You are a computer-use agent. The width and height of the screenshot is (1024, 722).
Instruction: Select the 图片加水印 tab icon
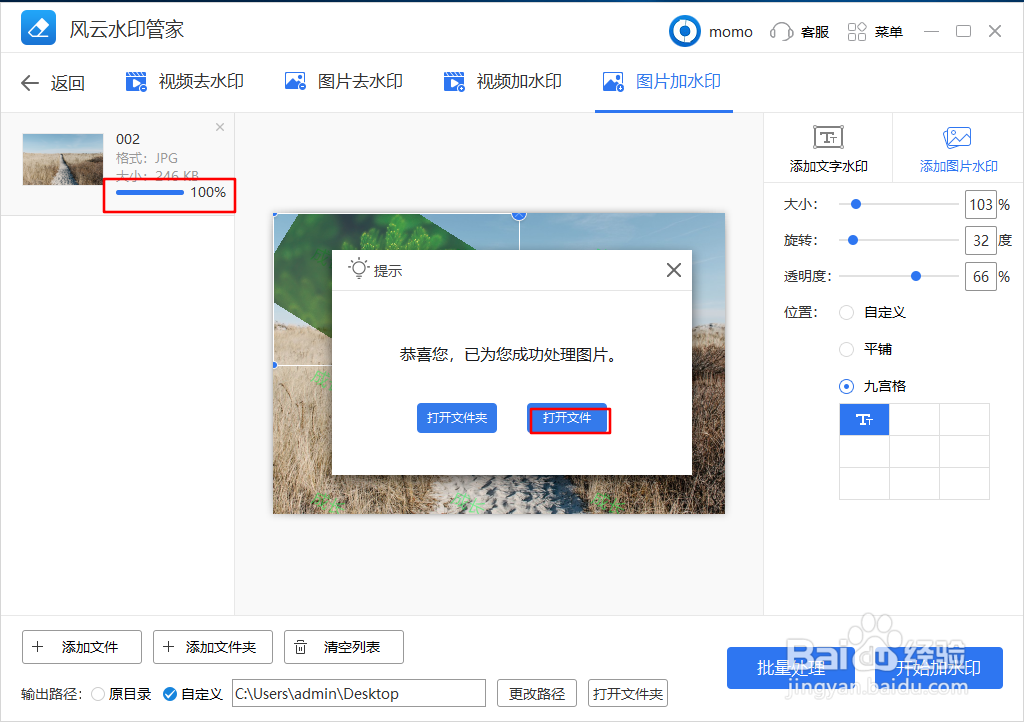[x=612, y=83]
